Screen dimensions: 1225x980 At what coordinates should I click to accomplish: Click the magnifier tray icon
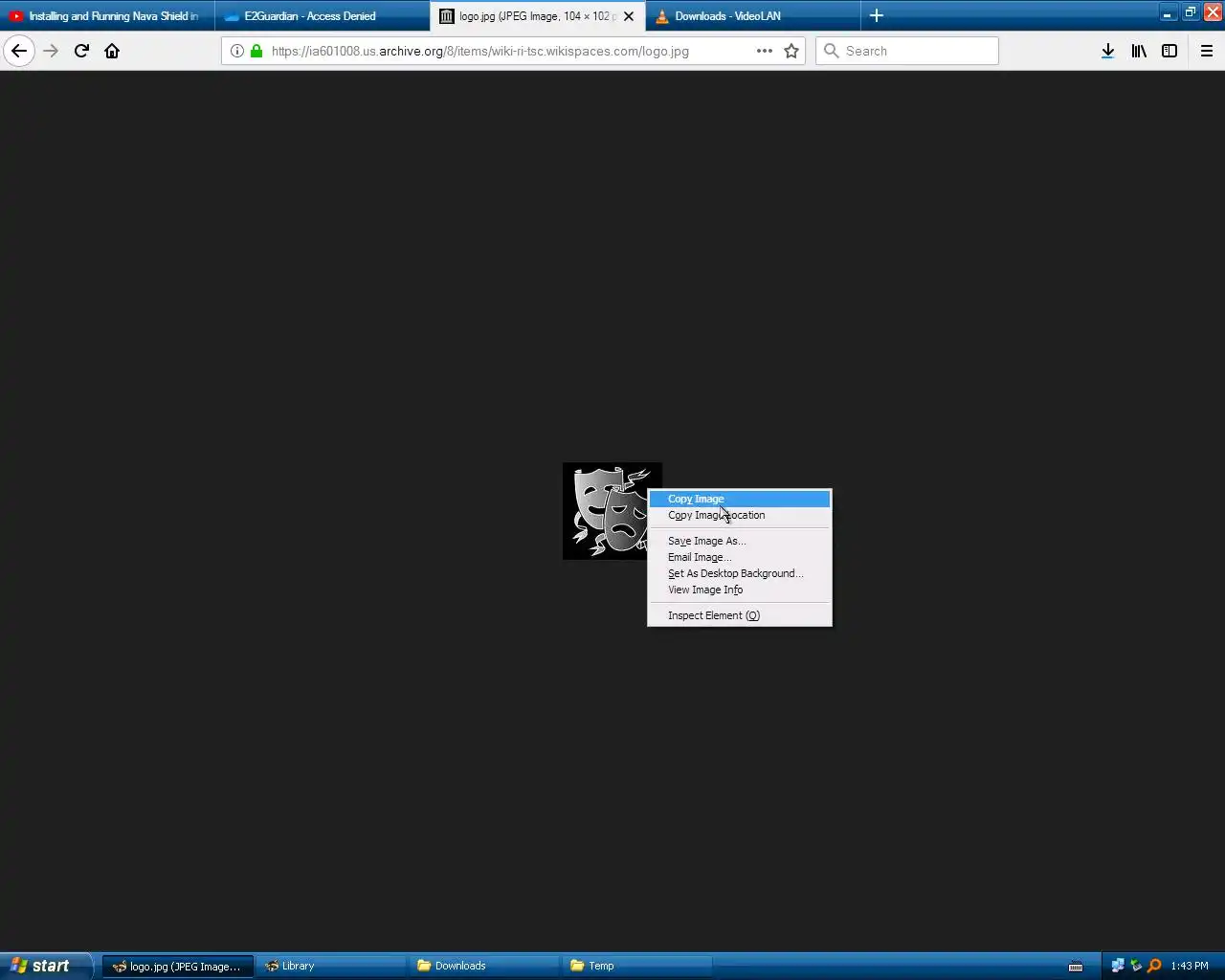point(1154,966)
